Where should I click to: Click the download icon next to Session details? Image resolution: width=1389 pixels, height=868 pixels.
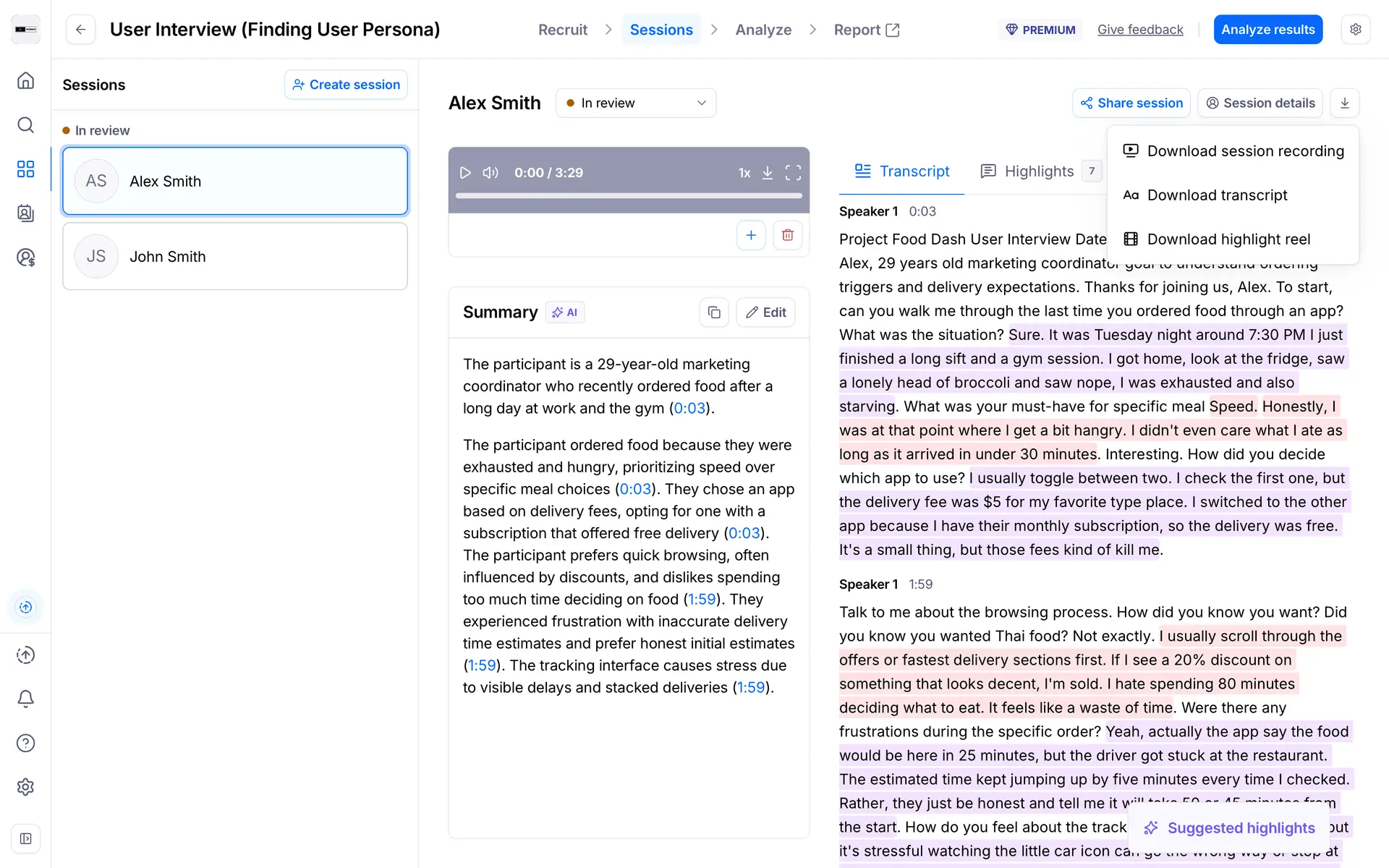click(x=1344, y=103)
